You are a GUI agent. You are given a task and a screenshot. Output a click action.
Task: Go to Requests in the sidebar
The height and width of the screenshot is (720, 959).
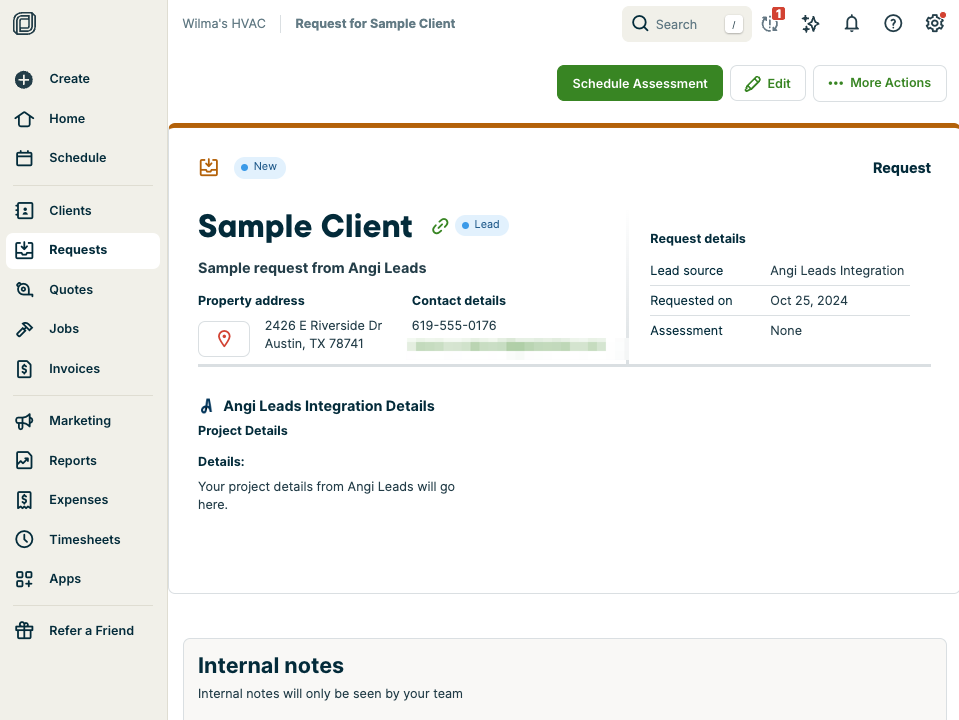coord(78,250)
